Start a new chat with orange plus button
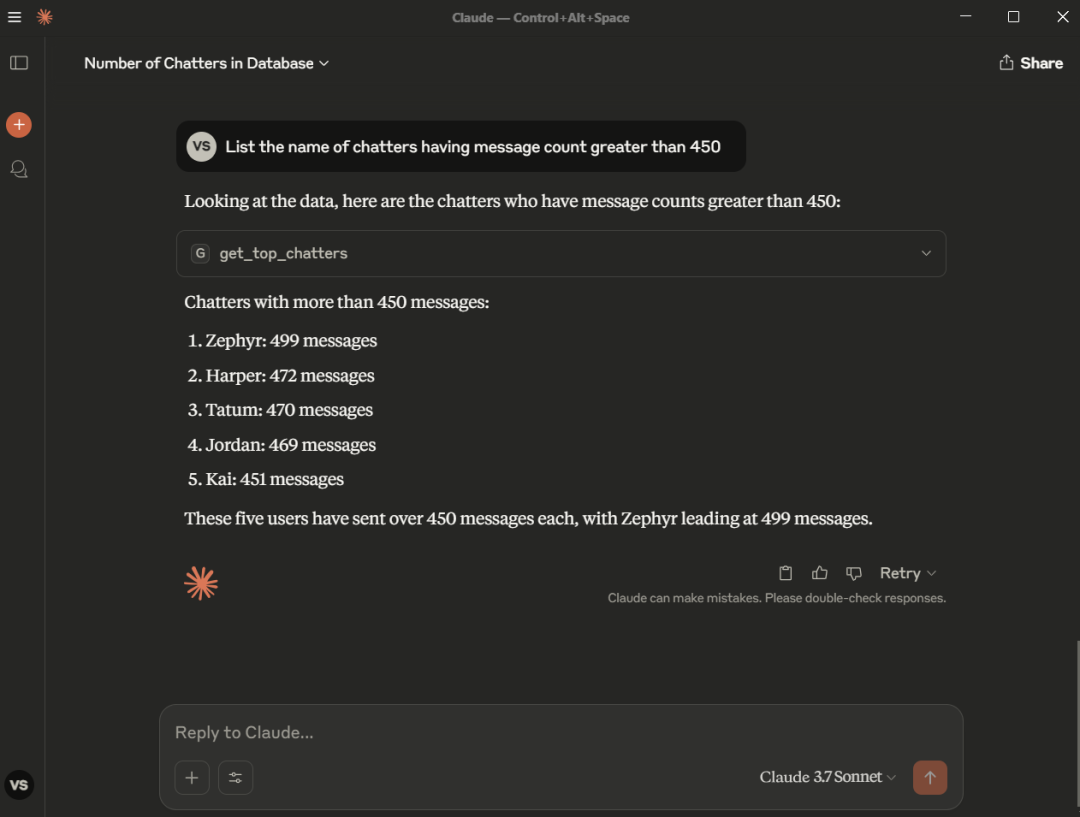This screenshot has width=1080, height=817. click(x=19, y=125)
